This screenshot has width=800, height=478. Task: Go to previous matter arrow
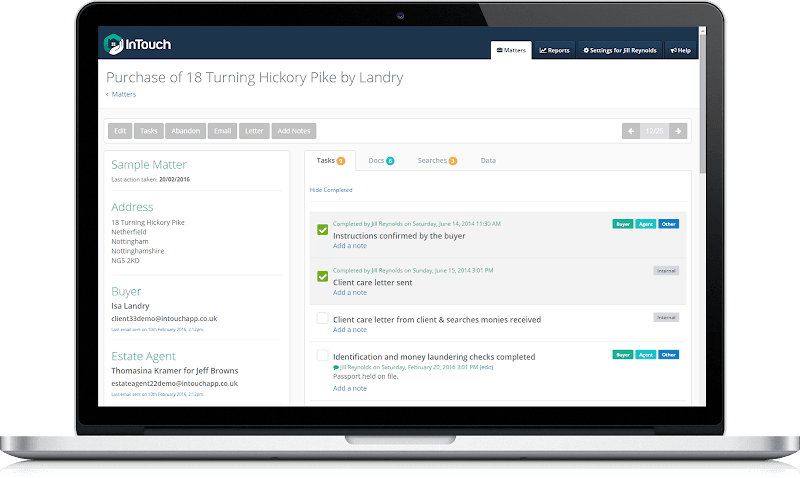pos(631,131)
